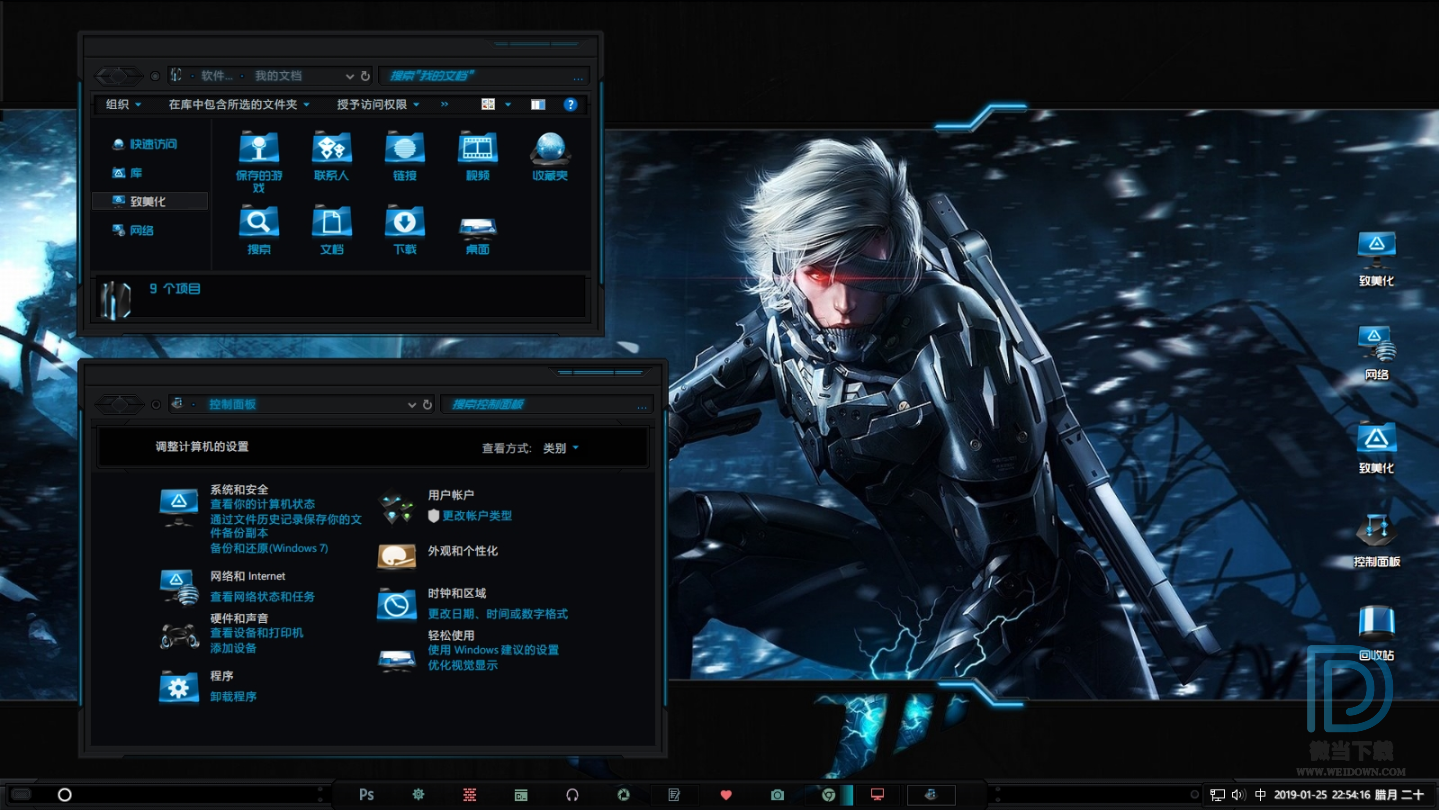Open the red heart taskbar icon
The width and height of the screenshot is (1439, 810).
coord(726,795)
